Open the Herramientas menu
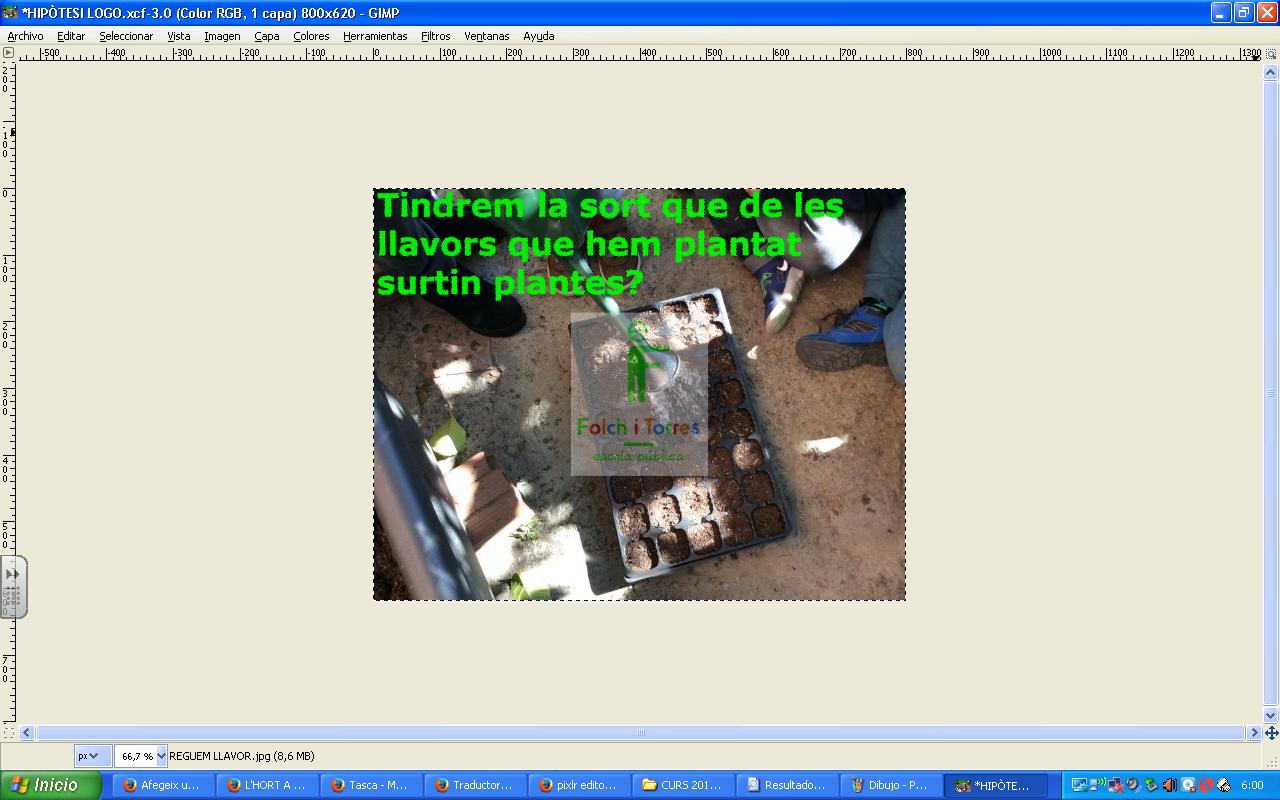 pos(375,36)
